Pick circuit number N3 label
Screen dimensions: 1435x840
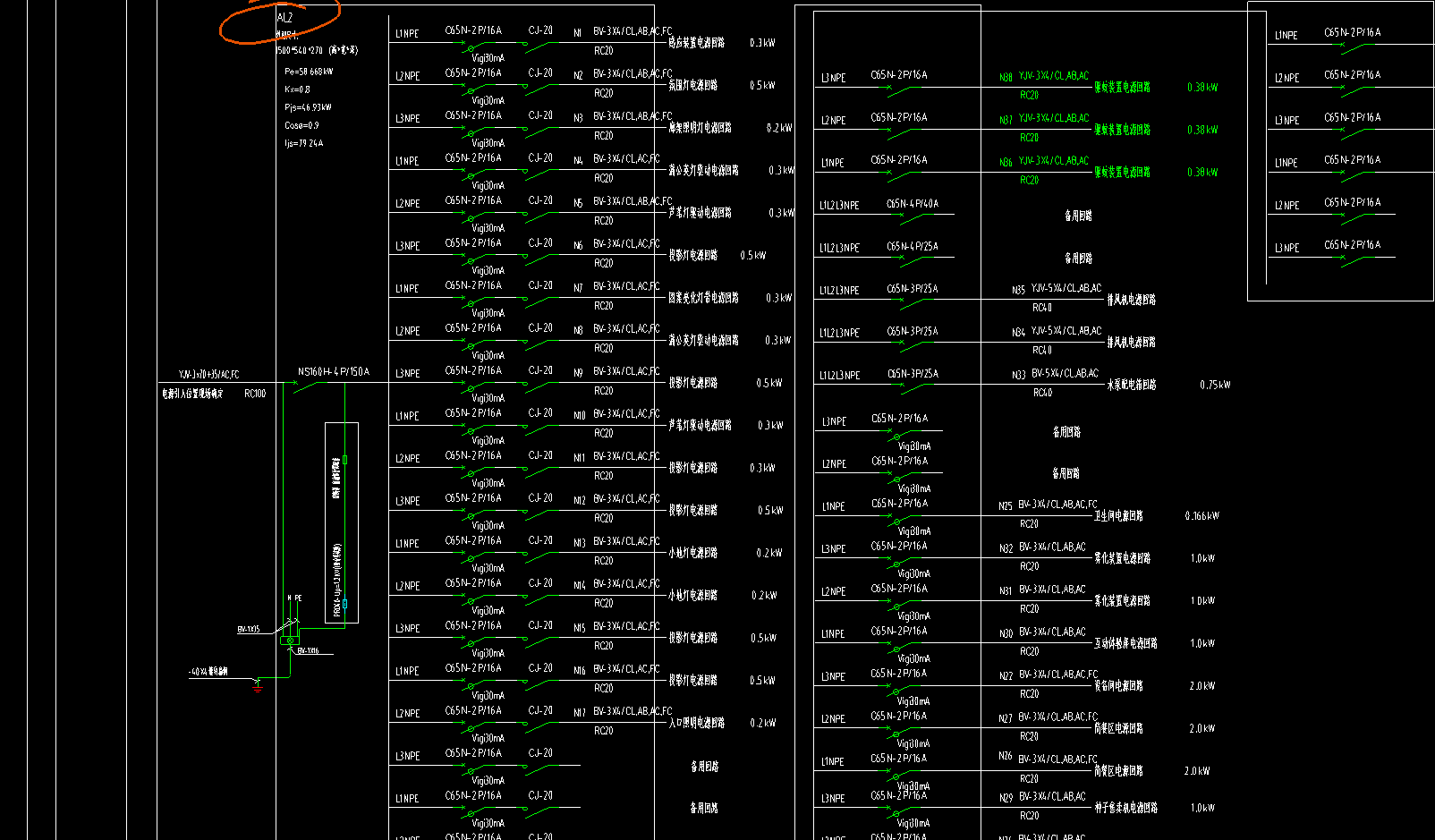coord(578,118)
